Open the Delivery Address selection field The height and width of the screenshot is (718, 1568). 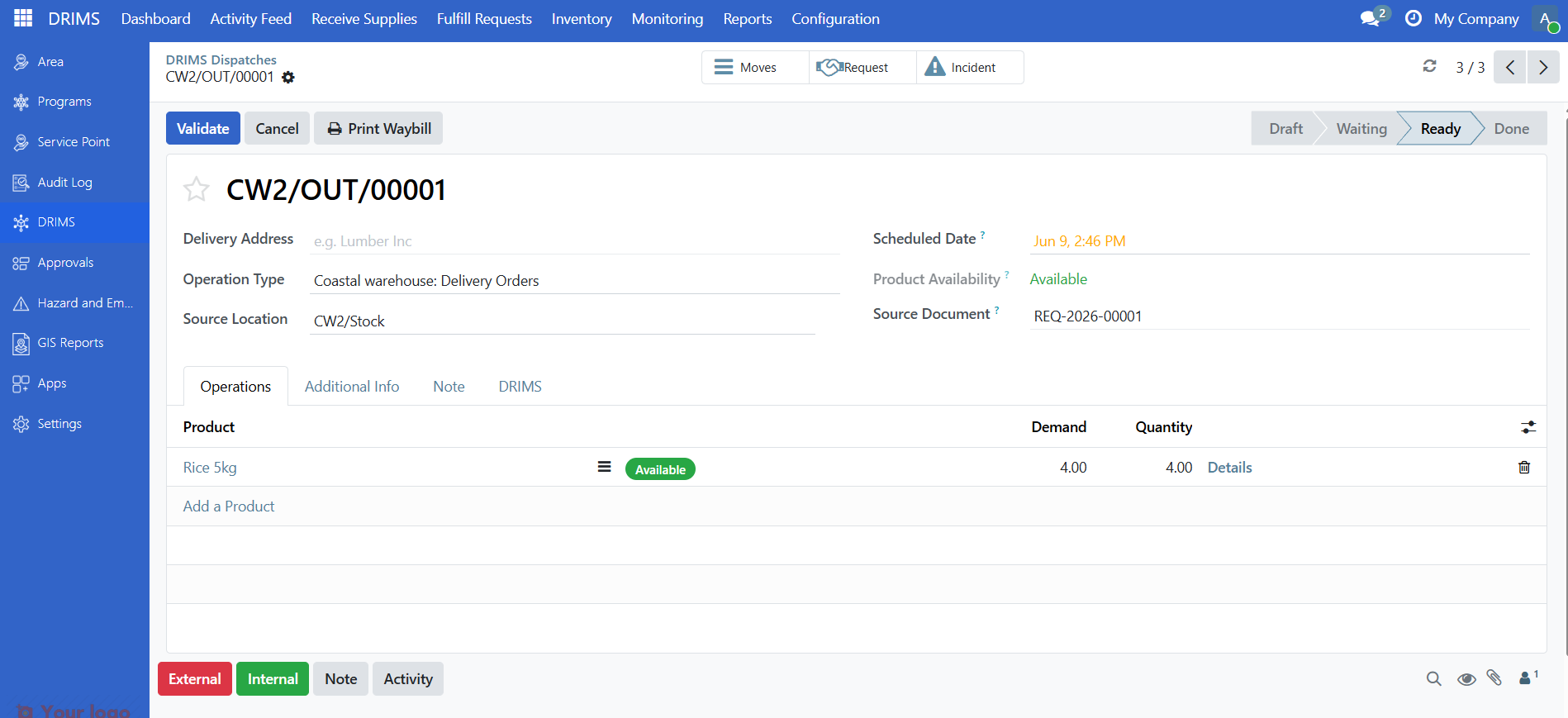575,241
